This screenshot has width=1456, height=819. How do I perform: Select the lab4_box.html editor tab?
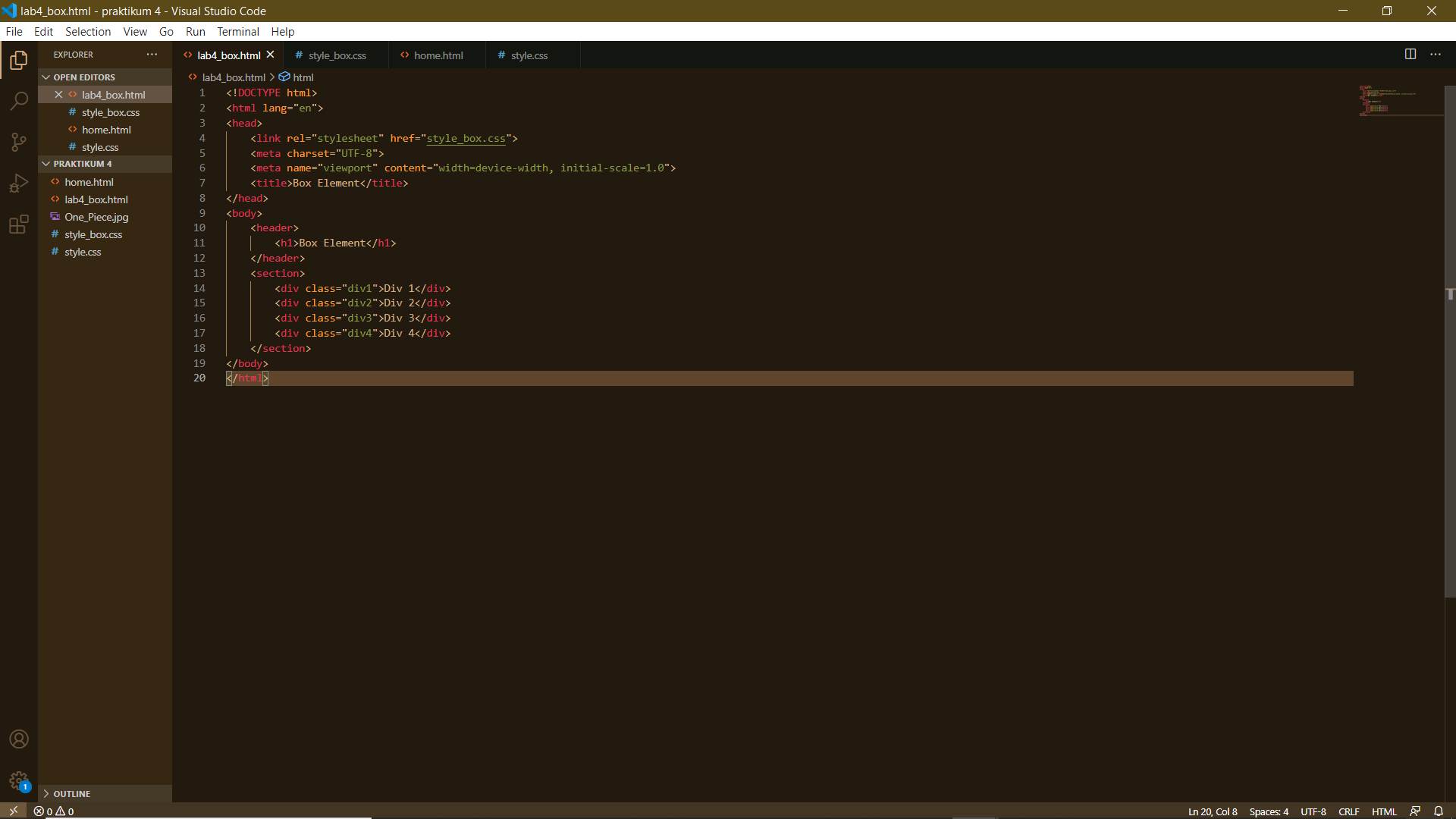[228, 55]
